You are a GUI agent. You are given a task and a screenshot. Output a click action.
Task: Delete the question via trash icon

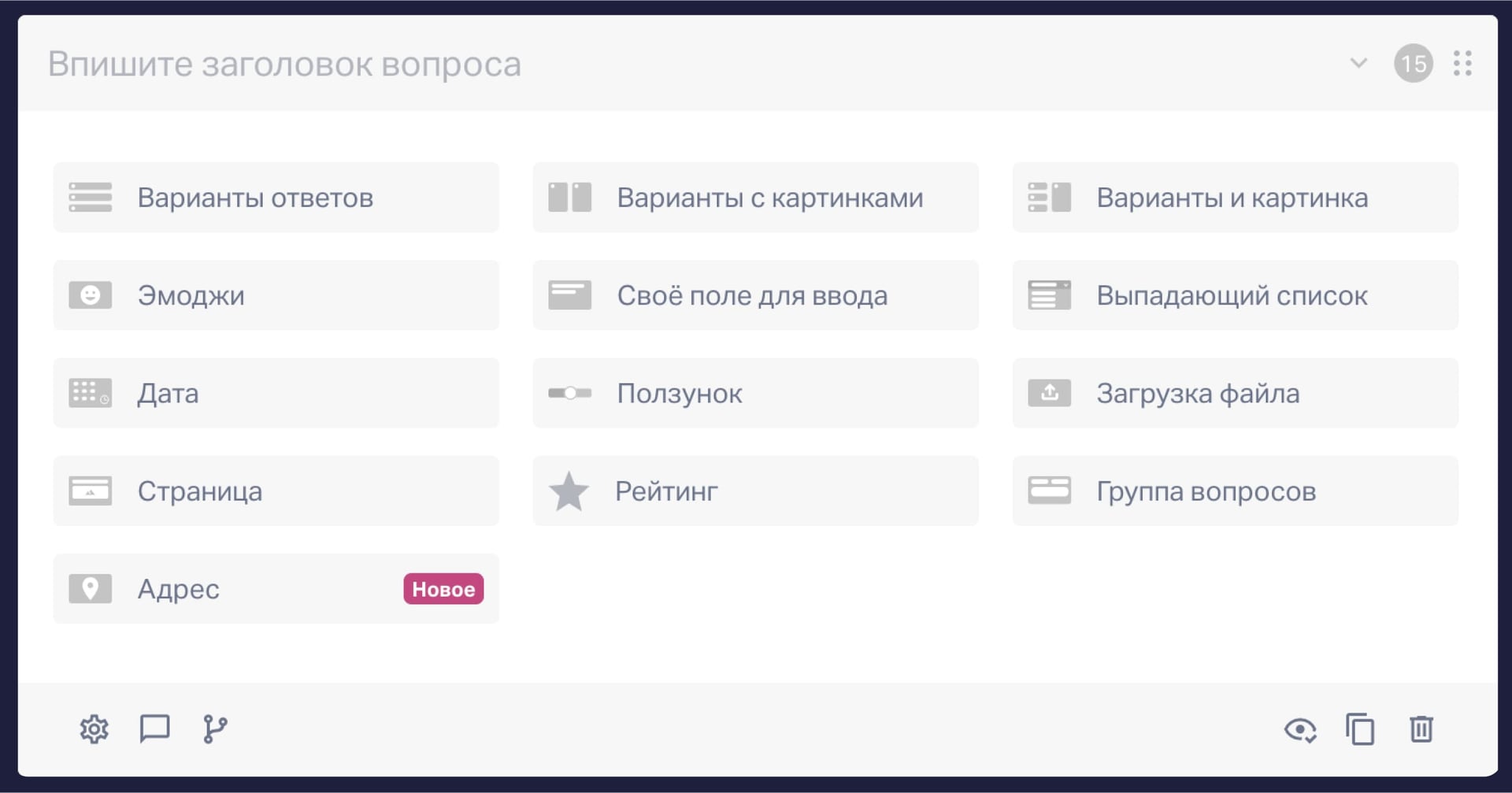[1420, 729]
